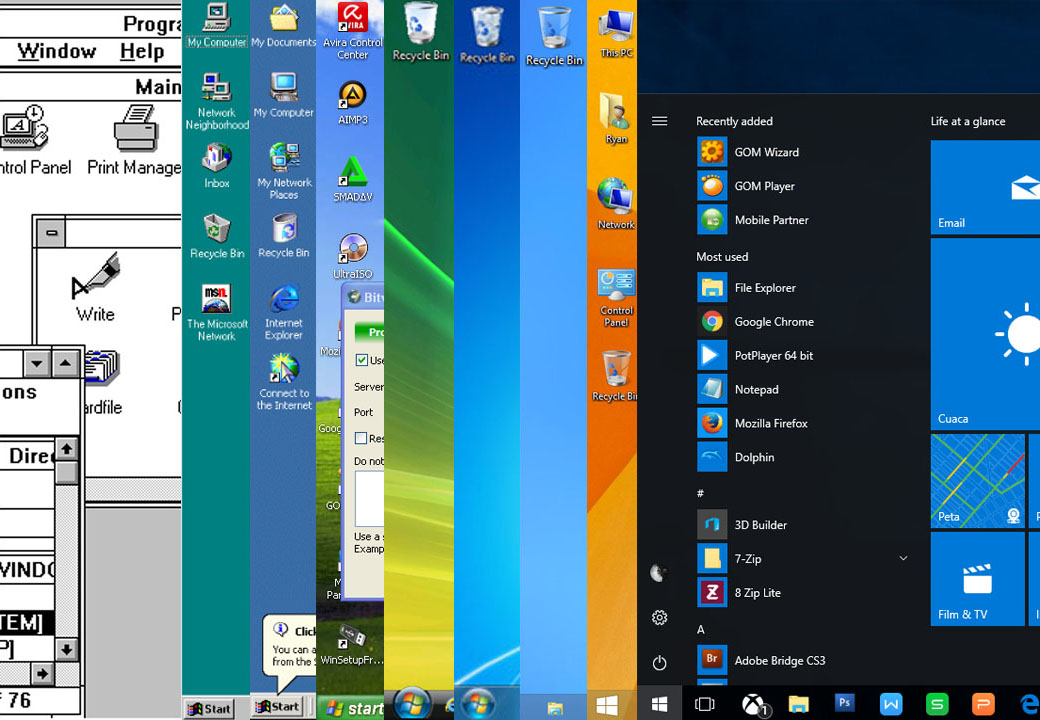Image resolution: width=1040 pixels, height=720 pixels.
Task: Open the Window menu in Program Manager
Action: (x=58, y=51)
